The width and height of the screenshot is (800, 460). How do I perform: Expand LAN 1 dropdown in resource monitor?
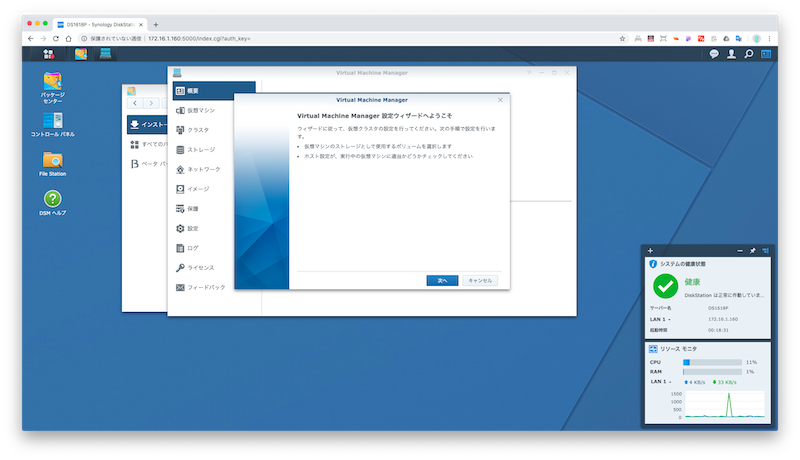point(660,381)
